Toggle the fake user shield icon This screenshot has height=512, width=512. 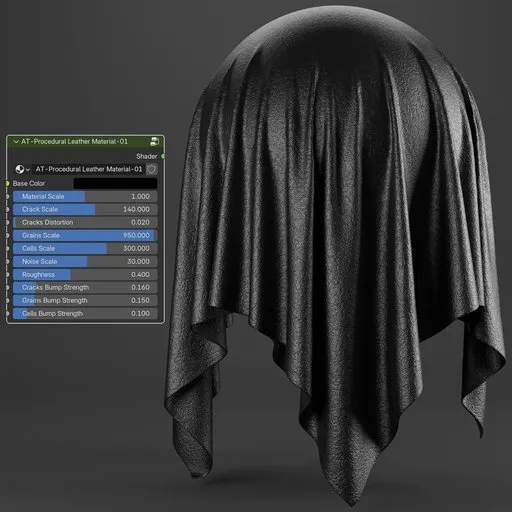tap(152, 169)
